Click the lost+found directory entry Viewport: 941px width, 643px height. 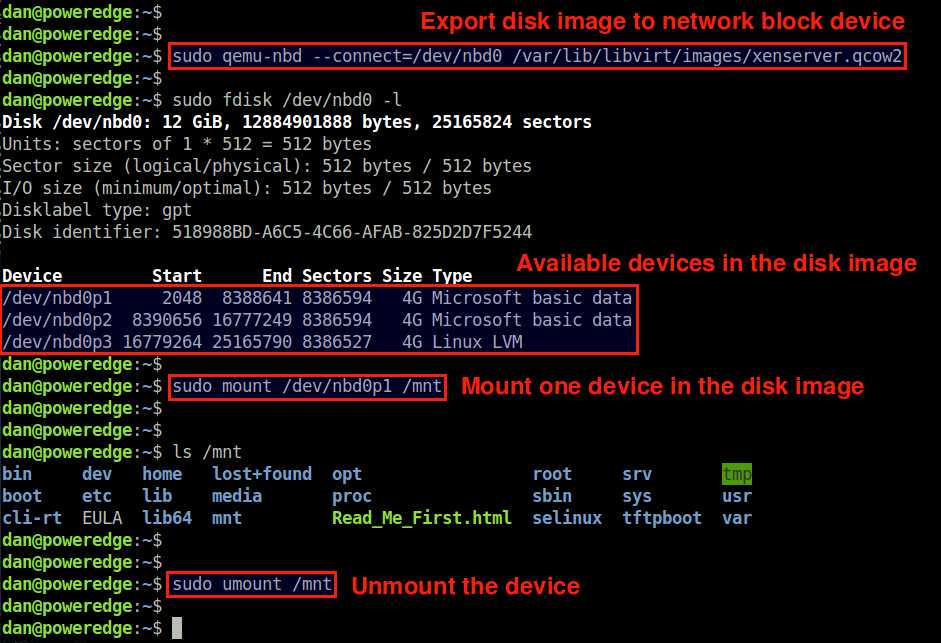click(262, 474)
